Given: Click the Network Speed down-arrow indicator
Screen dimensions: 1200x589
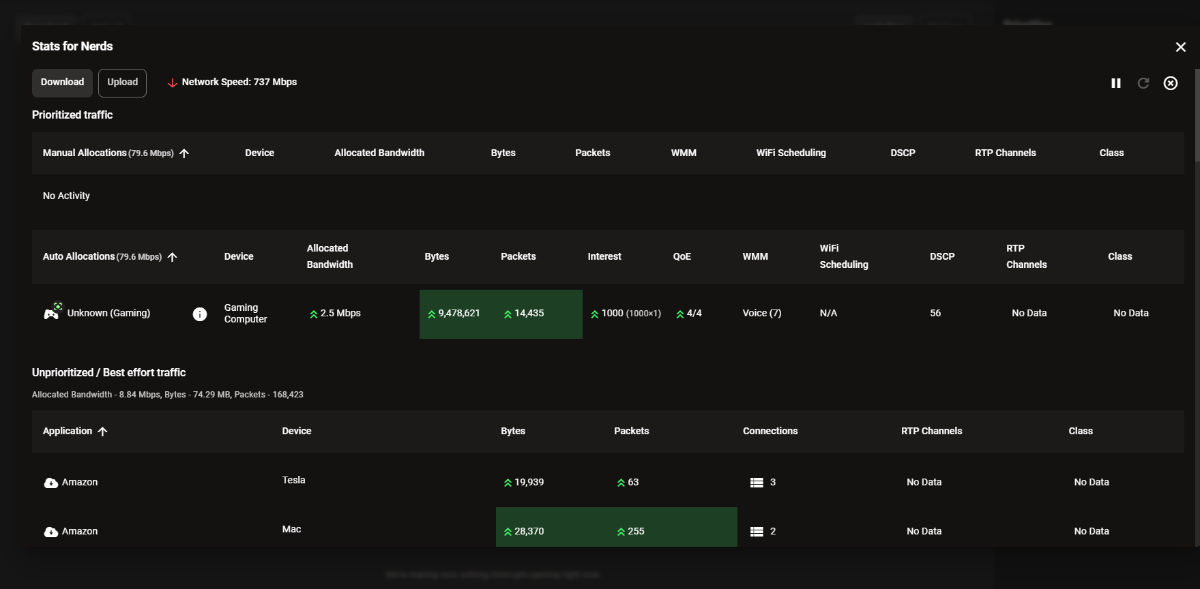Looking at the screenshot, I should coord(172,83).
